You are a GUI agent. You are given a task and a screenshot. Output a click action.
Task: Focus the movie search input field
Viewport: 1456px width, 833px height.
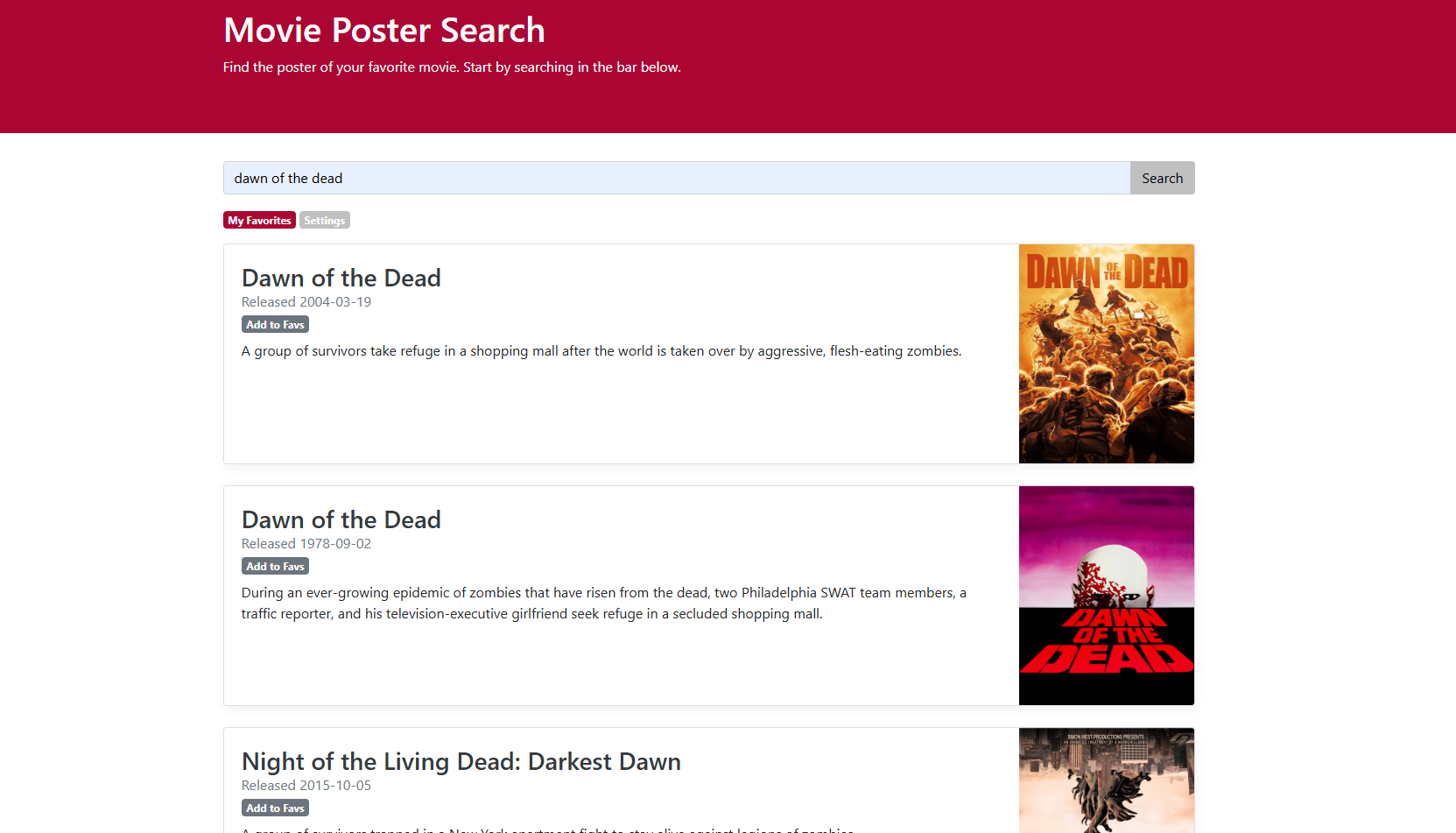point(677,178)
